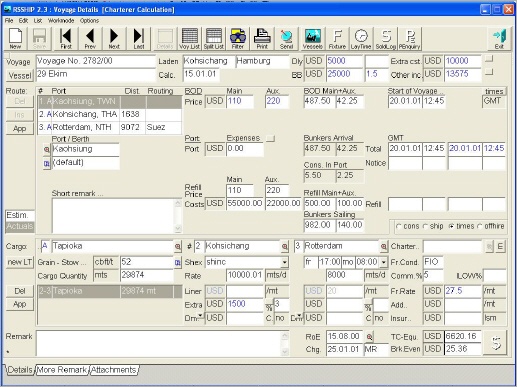The height and width of the screenshot is (387, 517).
Task: Open the Workmode menu
Action: tap(61, 21)
